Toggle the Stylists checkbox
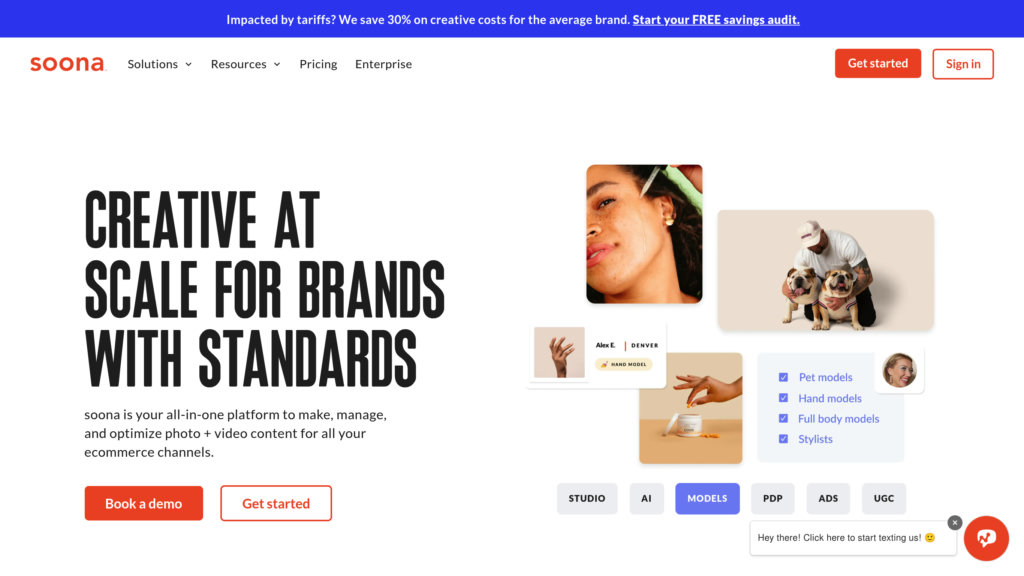 783,439
